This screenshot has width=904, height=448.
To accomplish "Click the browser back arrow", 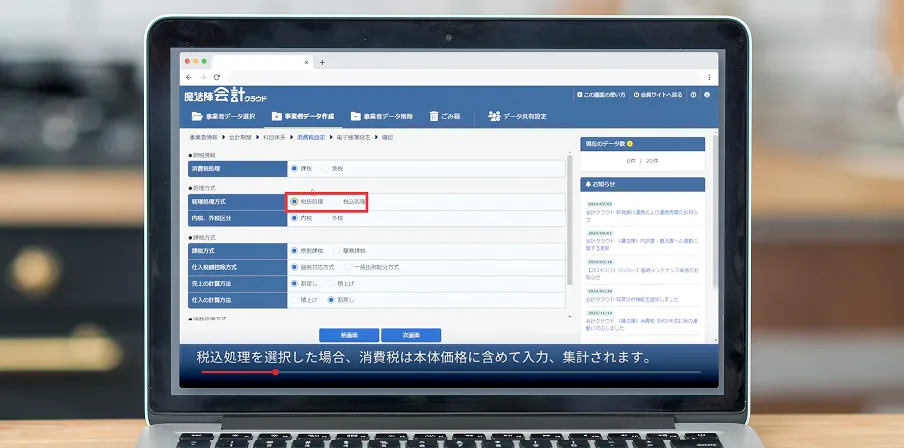I will point(189,77).
